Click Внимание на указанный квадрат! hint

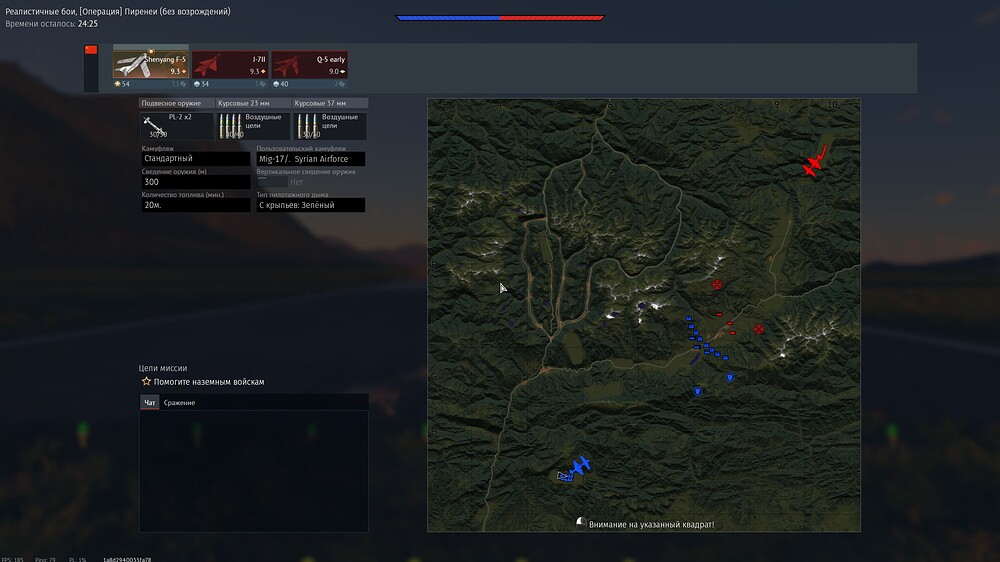pyautogui.click(x=651, y=524)
